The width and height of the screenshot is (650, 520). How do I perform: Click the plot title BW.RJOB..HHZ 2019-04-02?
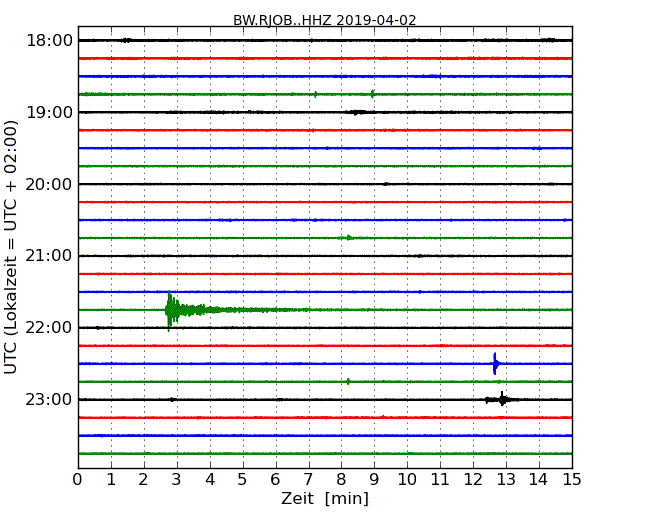tap(325, 20)
